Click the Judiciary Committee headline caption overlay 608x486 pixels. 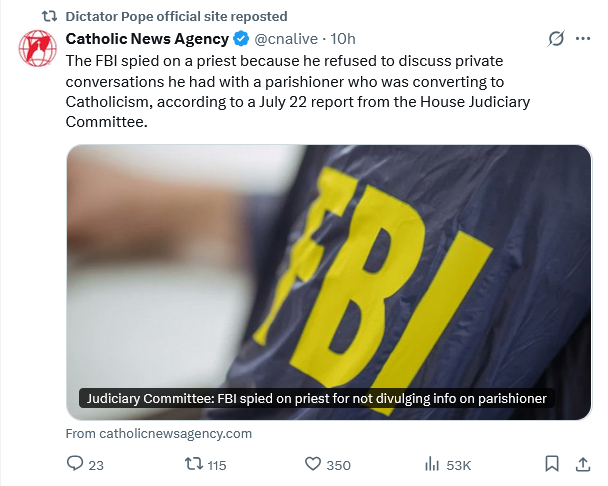point(316,398)
